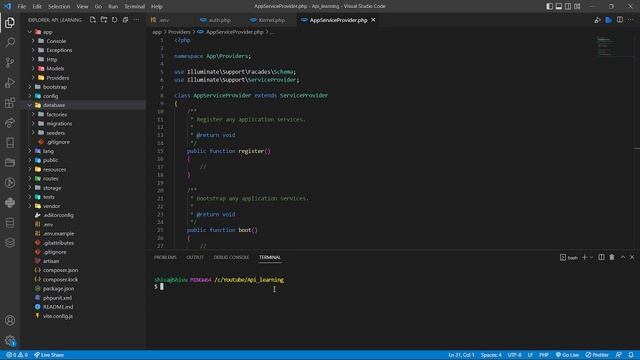Split the terminal panel
The image size is (640, 360).
601,257
